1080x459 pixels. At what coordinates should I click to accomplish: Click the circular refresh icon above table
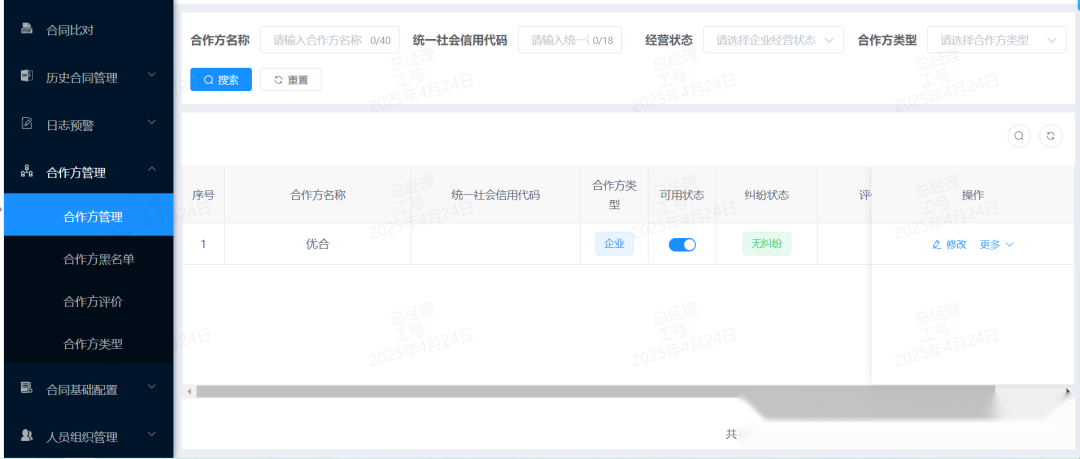pyautogui.click(x=1050, y=136)
